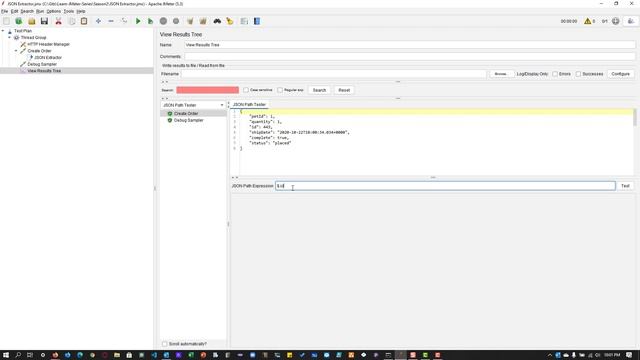Click the remote engines globe icon

(616, 21)
